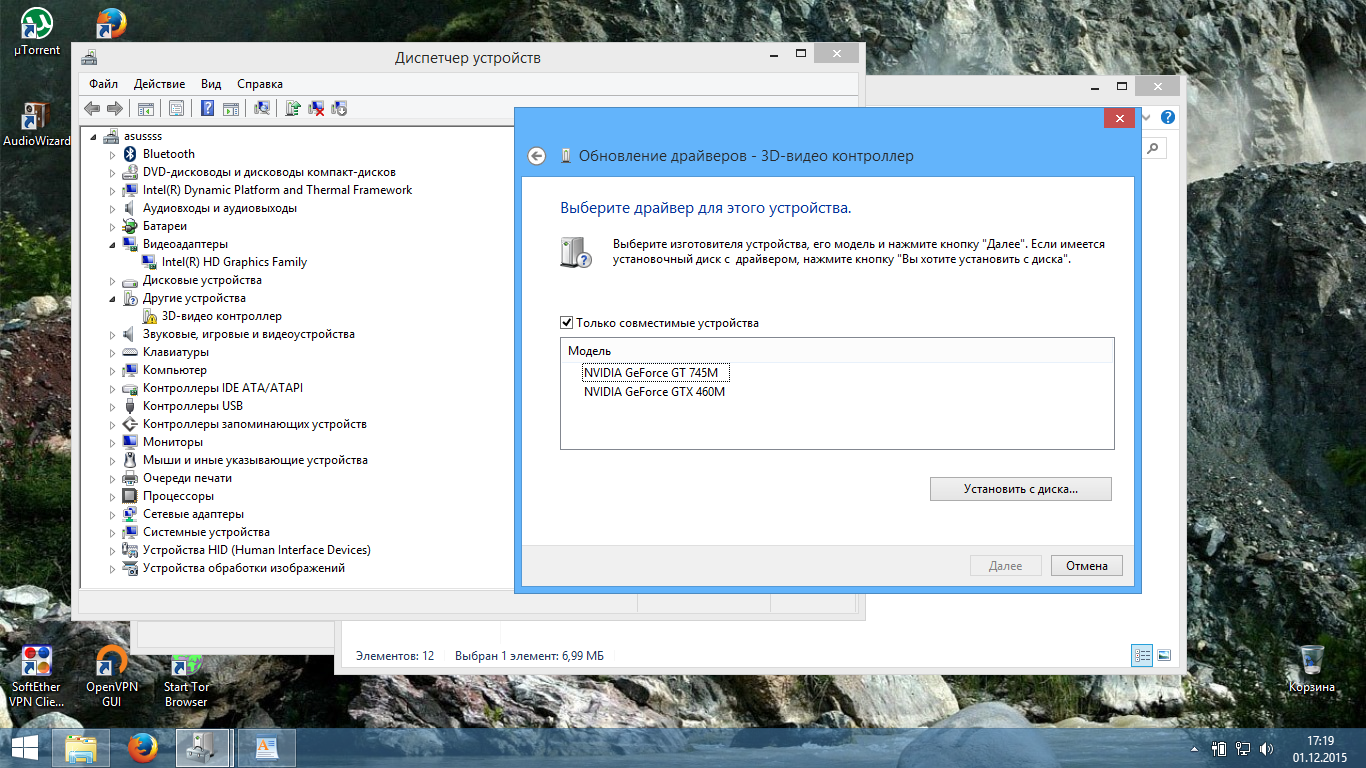Collapse the 'Видеоадаптеры' node
Image resolution: width=1366 pixels, height=768 pixels.
(x=113, y=244)
